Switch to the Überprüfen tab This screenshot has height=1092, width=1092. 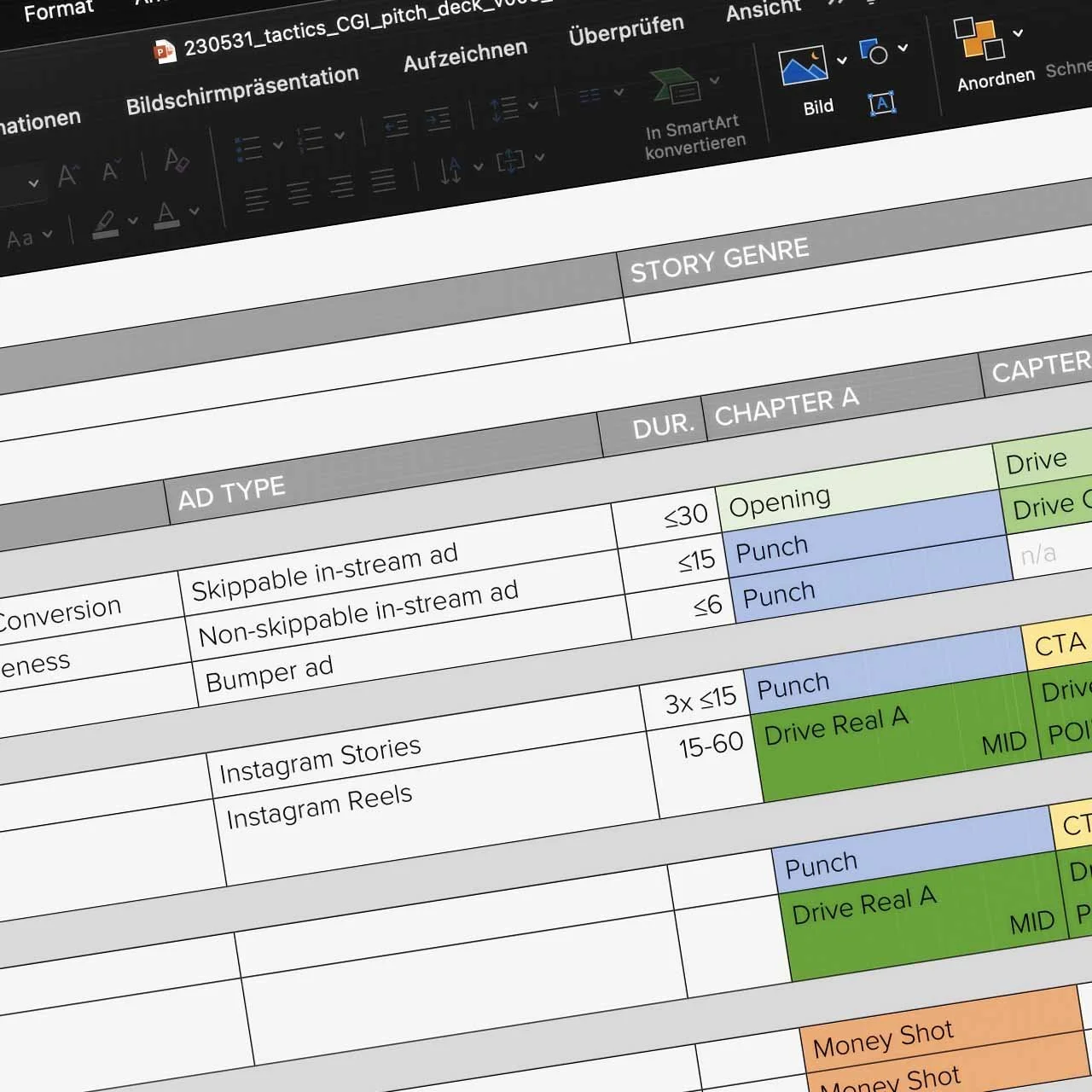626,30
